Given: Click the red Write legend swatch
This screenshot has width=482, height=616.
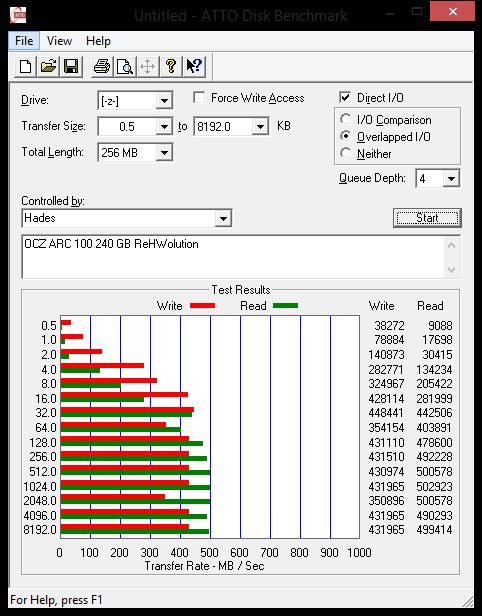Looking at the screenshot, I should pyautogui.click(x=202, y=306).
